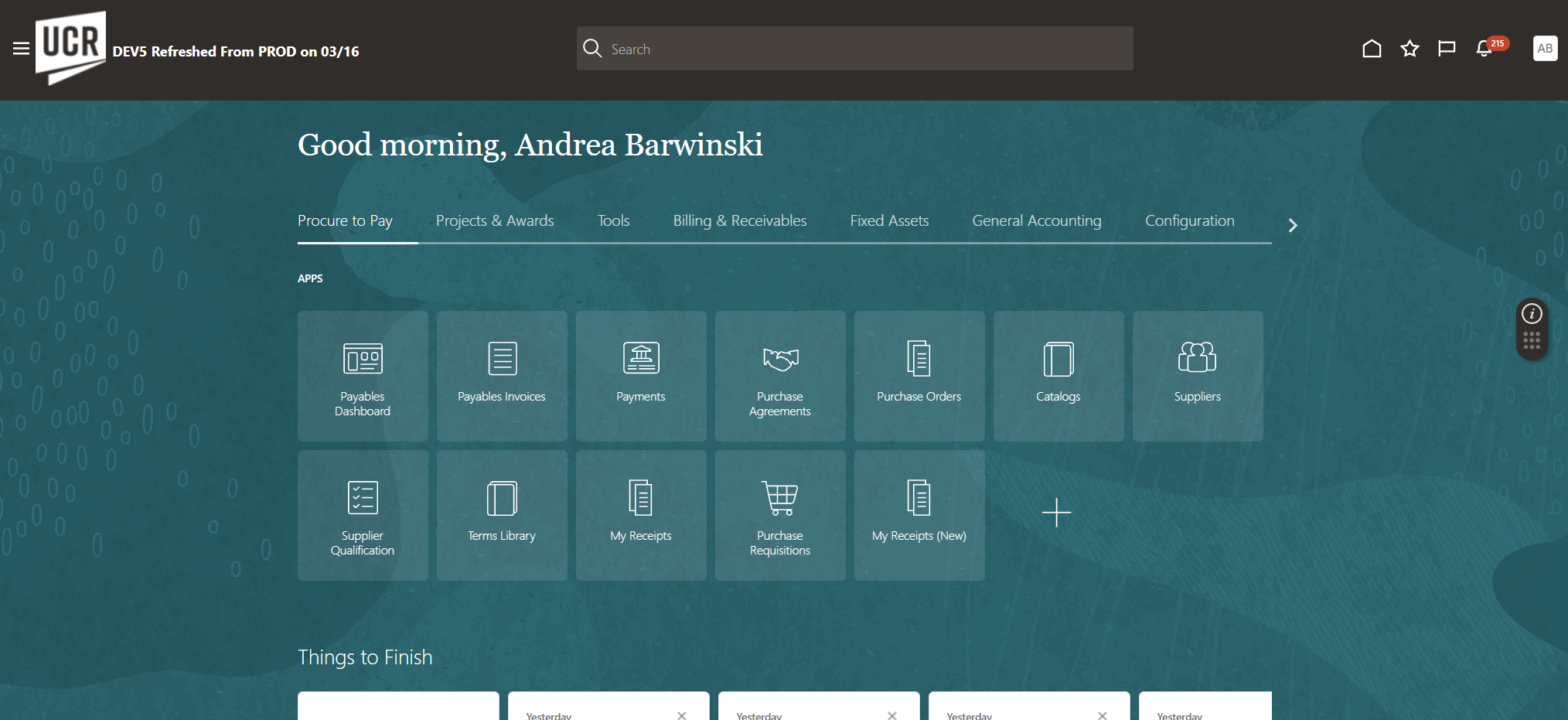The height and width of the screenshot is (720, 1568).
Task: Open the Catalogs app
Action: point(1058,377)
